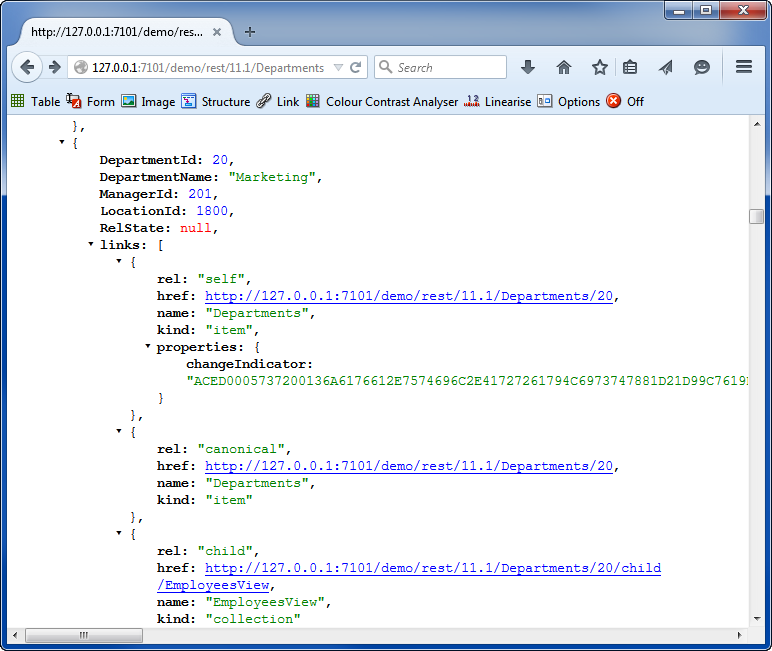This screenshot has height=651, width=772.
Task: Open the Downloads arrow icon
Action: pyautogui.click(x=528, y=67)
